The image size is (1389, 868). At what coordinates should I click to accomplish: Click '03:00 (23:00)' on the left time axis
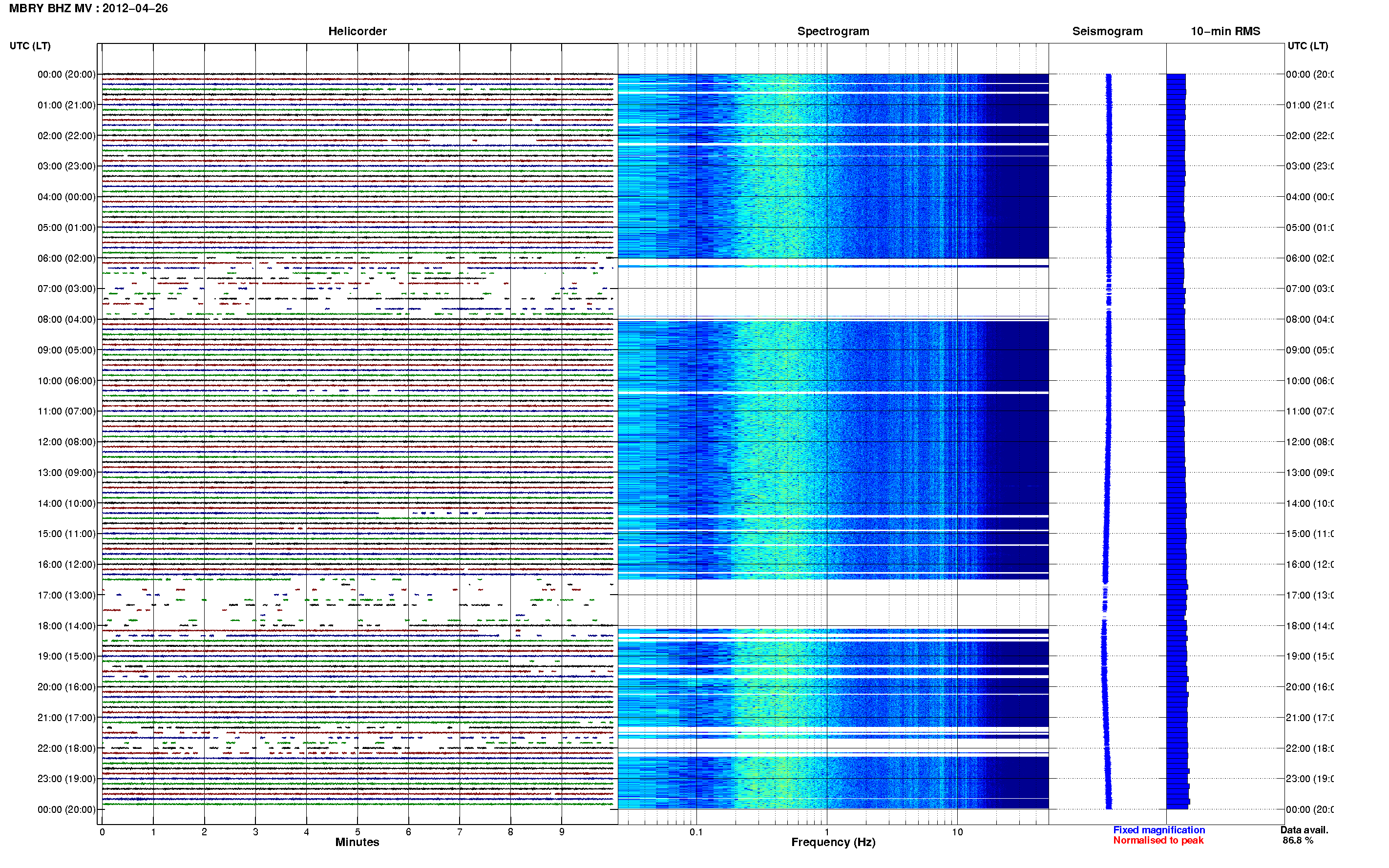[66, 166]
